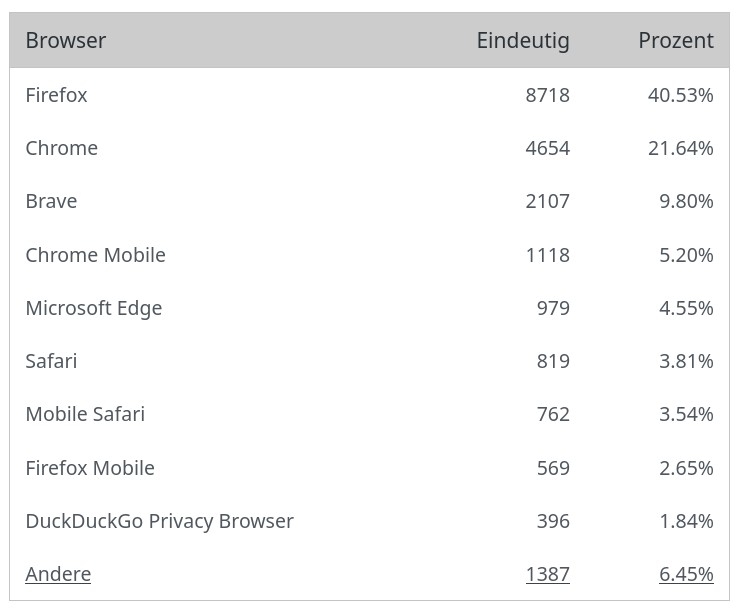This screenshot has width=740, height=611.
Task: Select the Firefox row label
Action: click(57, 95)
